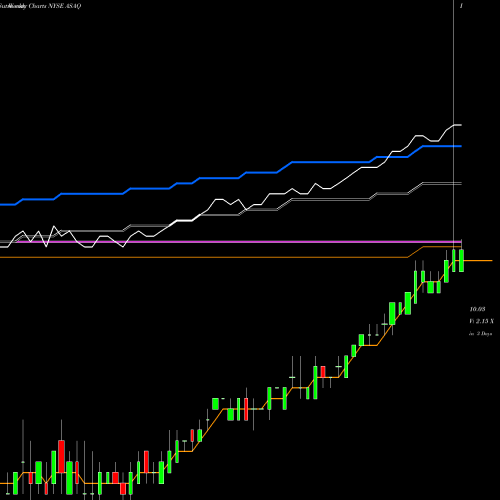Click the "2.15 X" volume text
This screenshot has height=500, width=500.
pos(485,321)
